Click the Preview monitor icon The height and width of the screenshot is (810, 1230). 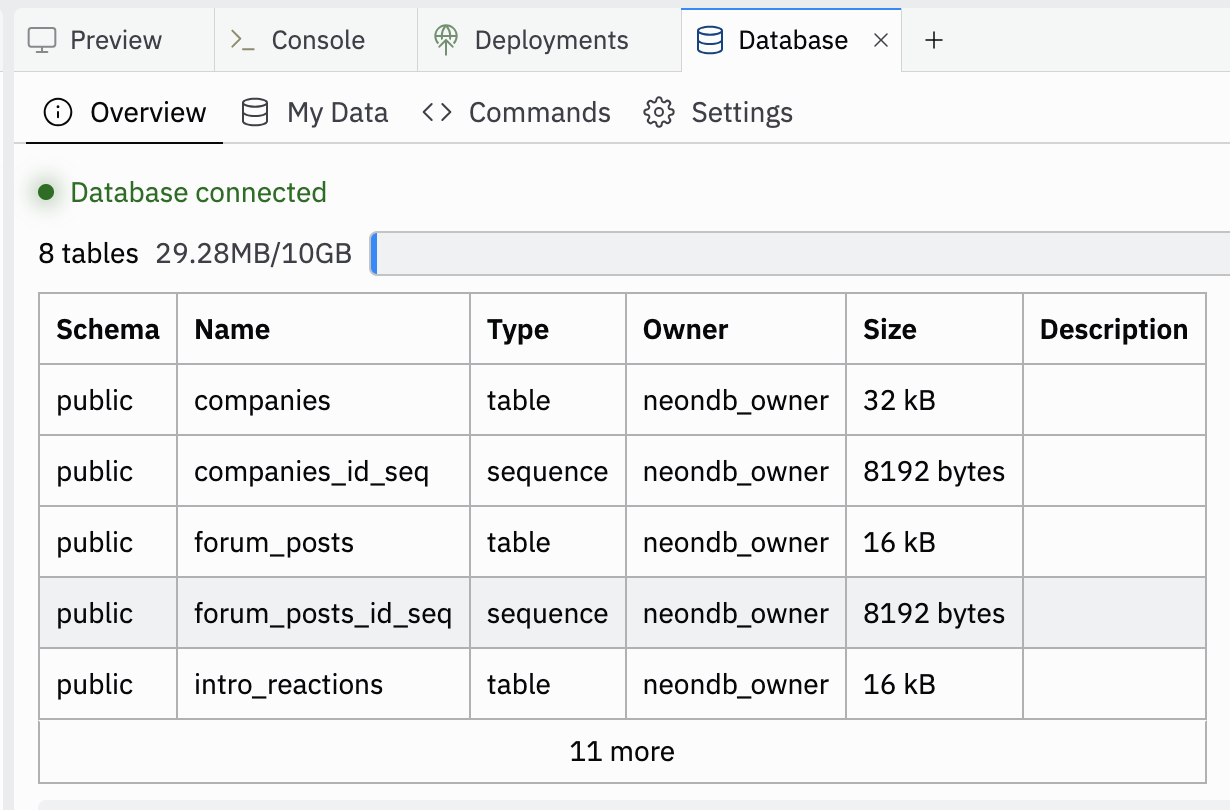point(42,40)
